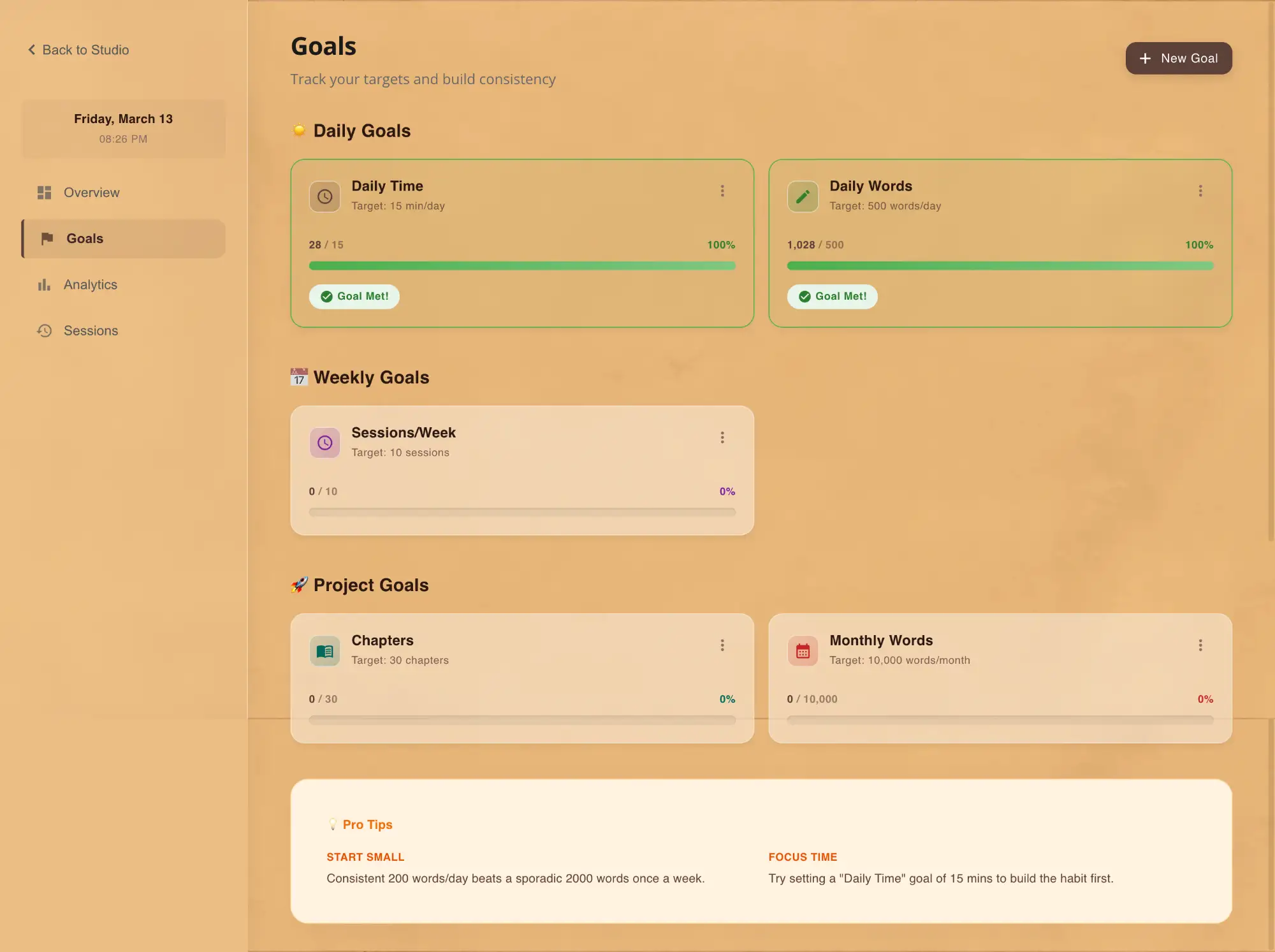This screenshot has height=952, width=1275.
Task: Click the Goal Met badge on Daily Words
Action: (833, 296)
